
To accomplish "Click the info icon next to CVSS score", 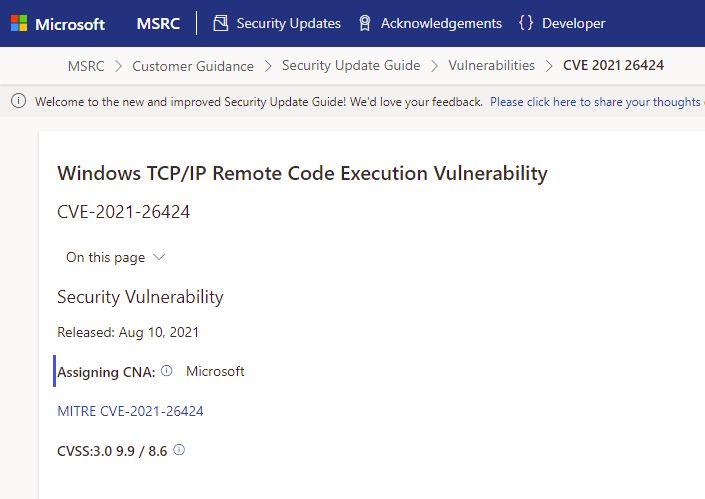I will [x=179, y=450].
